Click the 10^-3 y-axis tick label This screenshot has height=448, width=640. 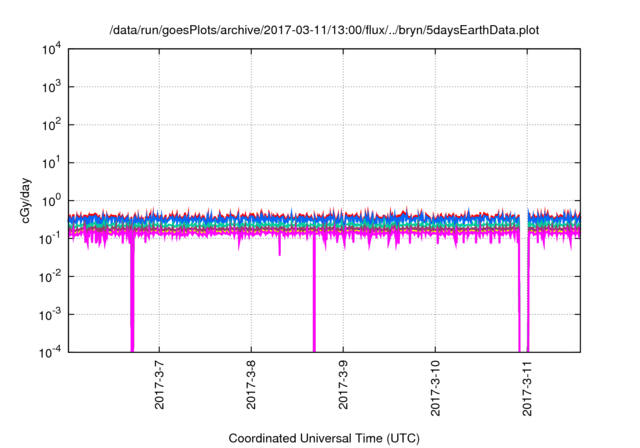tap(51, 315)
